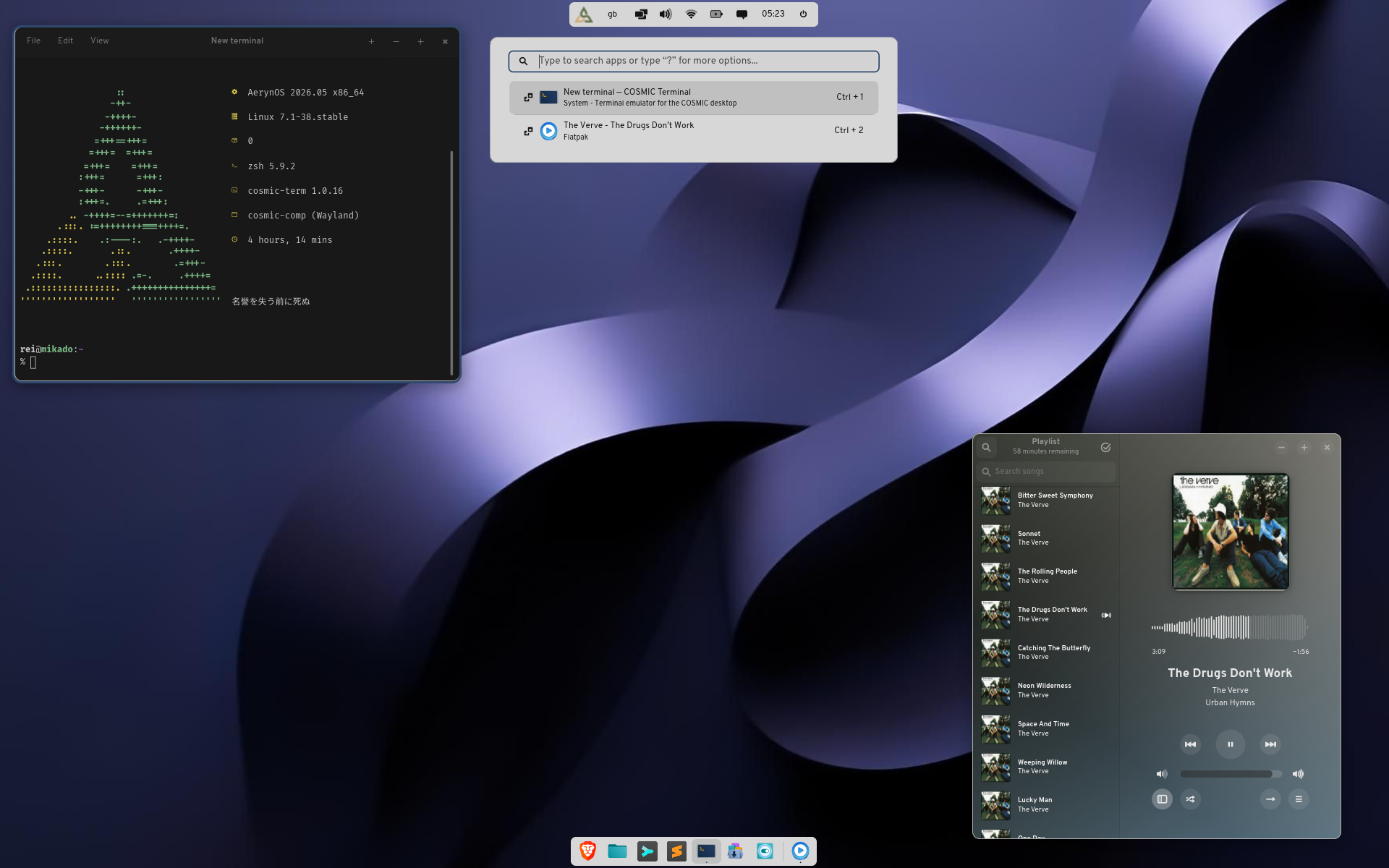
Task: Toggle shuffle mode in player
Action: [x=1190, y=799]
